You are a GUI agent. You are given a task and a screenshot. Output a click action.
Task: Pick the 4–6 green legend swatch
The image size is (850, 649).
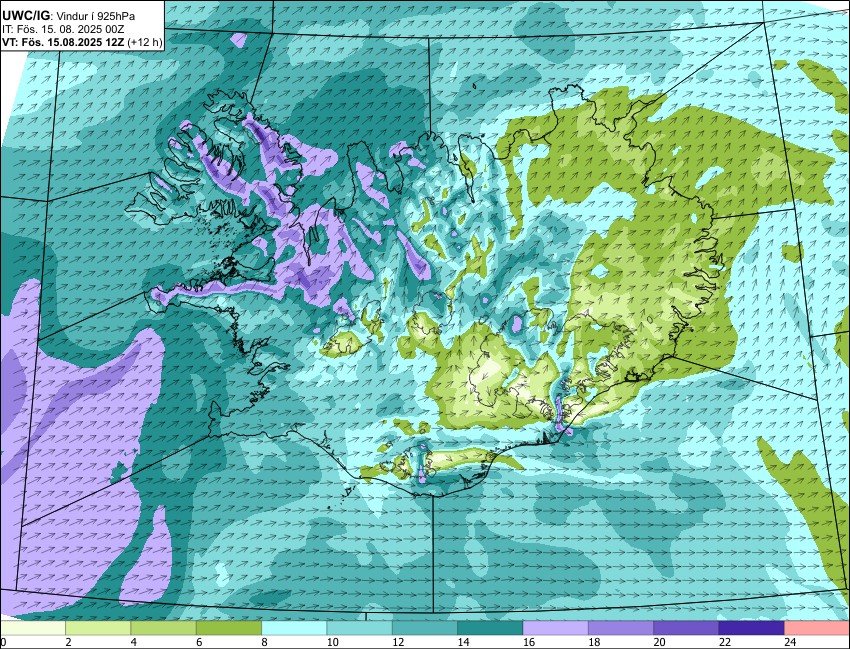(163, 628)
